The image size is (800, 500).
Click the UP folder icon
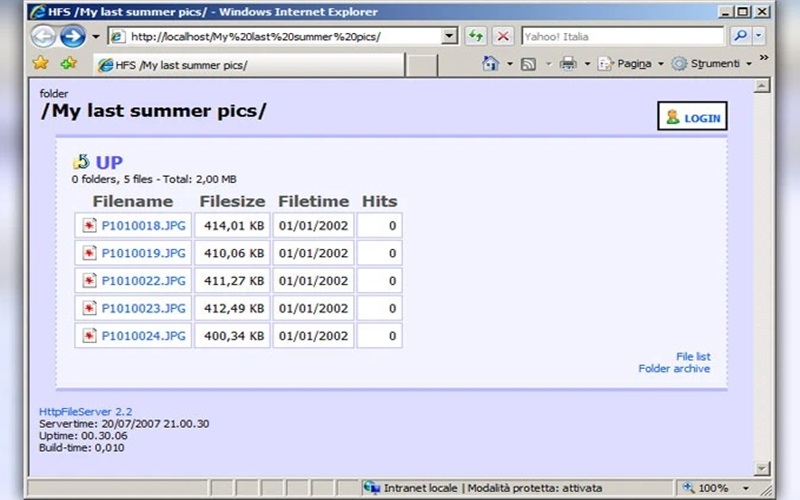click(82, 162)
